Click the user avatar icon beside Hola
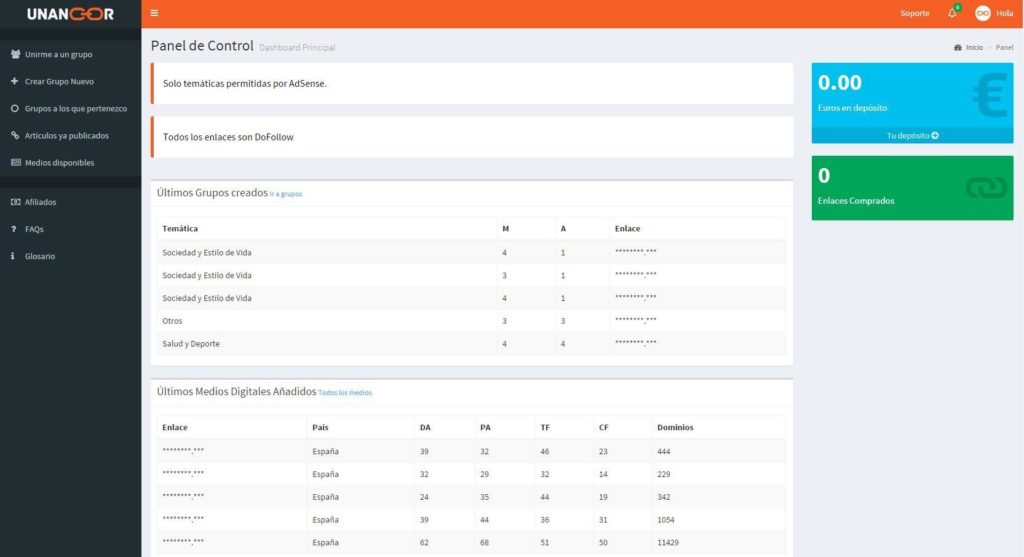This screenshot has height=557, width=1024. (x=982, y=13)
